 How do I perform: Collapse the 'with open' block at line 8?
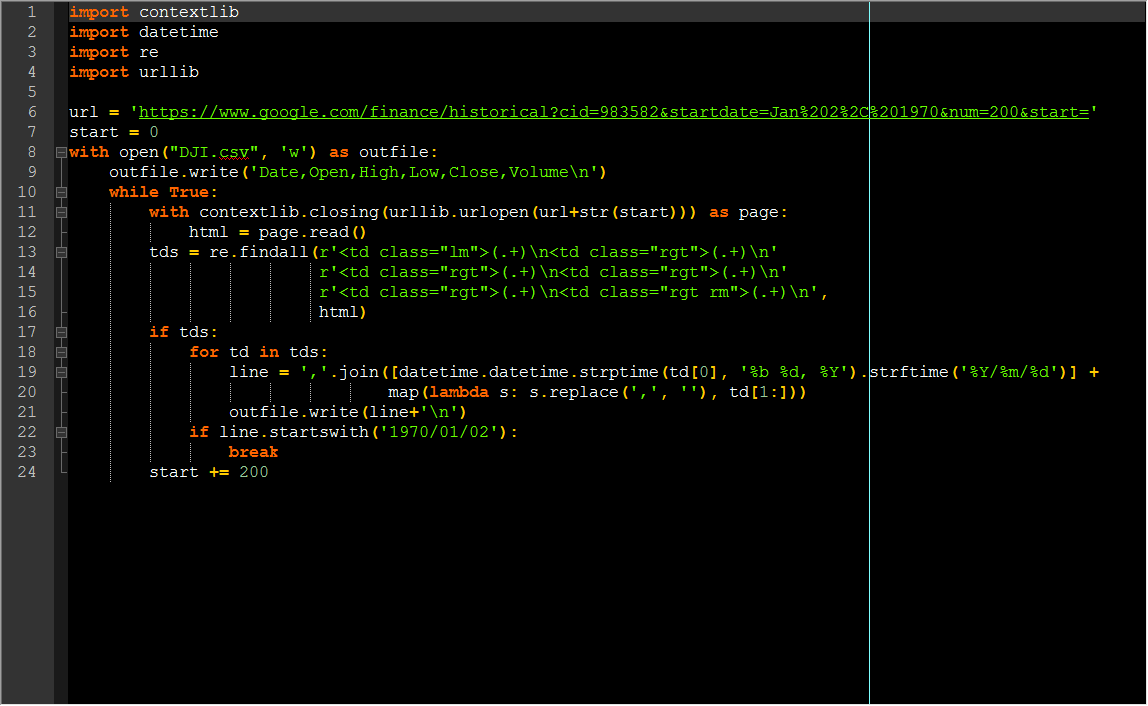pos(62,152)
